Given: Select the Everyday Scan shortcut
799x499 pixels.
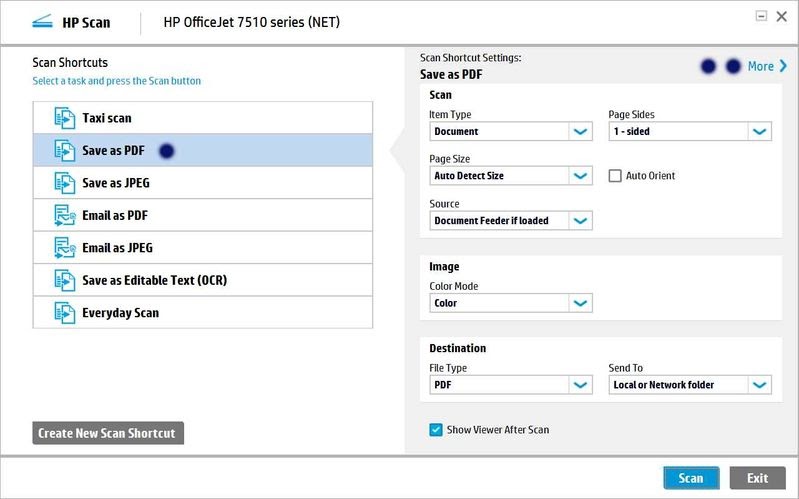Looking at the screenshot, I should [203, 312].
